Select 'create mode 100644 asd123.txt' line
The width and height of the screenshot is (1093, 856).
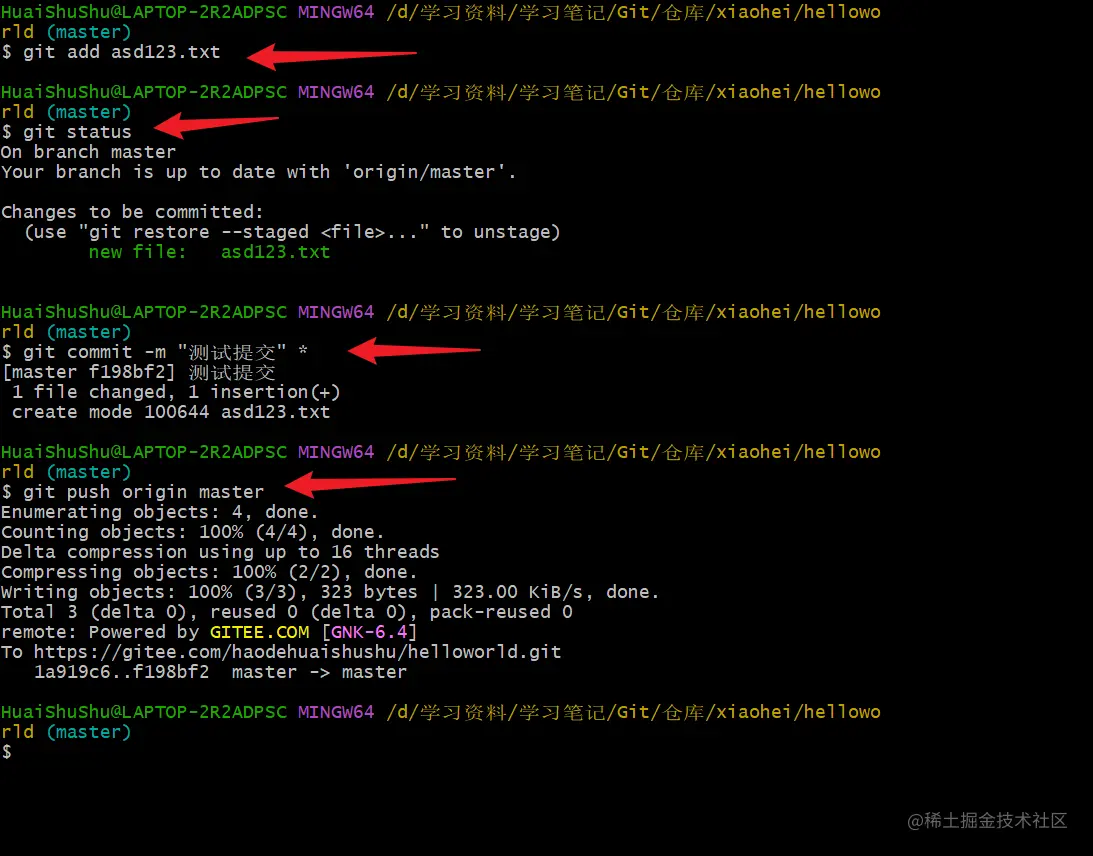coord(171,413)
